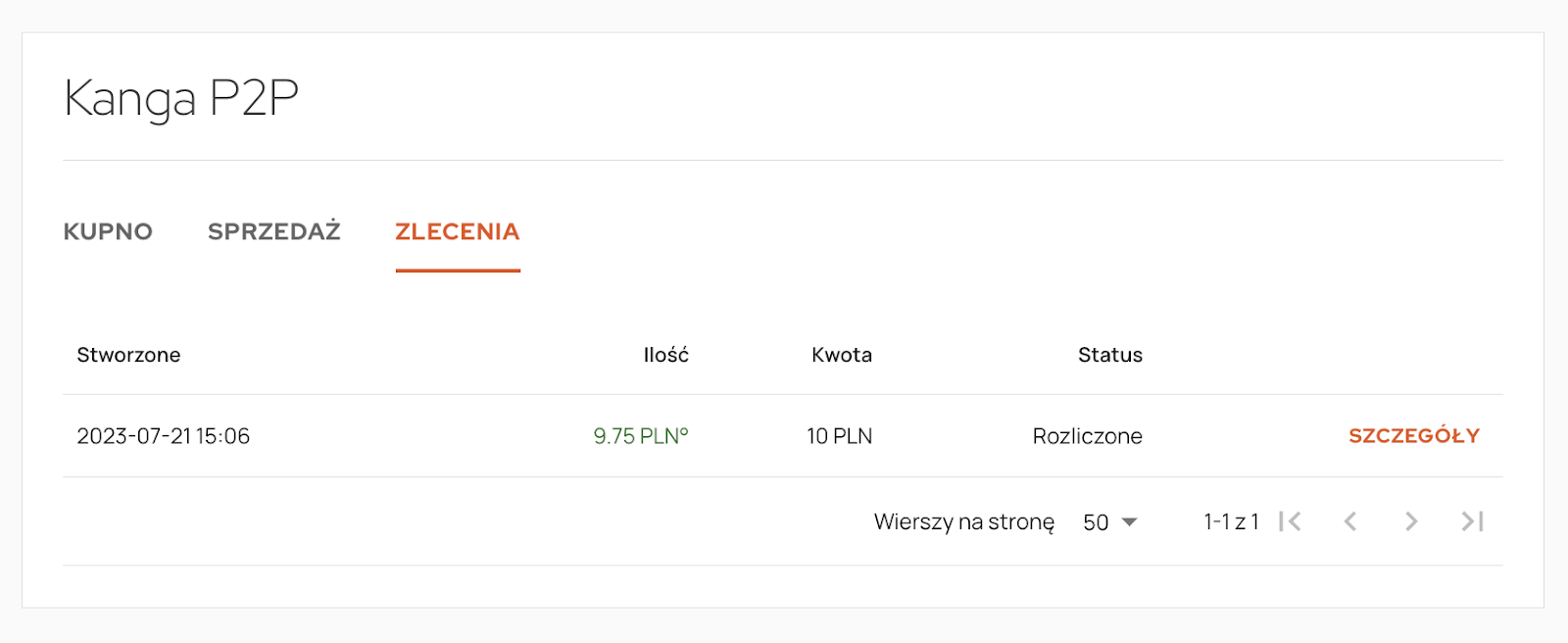Click the 10 PLN amount cell
The width and height of the screenshot is (1568, 643).
pos(839,436)
